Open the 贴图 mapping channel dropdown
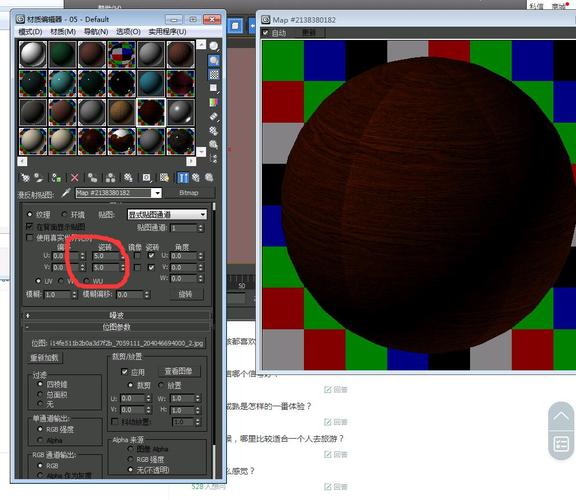The width and height of the screenshot is (576, 500). pos(167,214)
